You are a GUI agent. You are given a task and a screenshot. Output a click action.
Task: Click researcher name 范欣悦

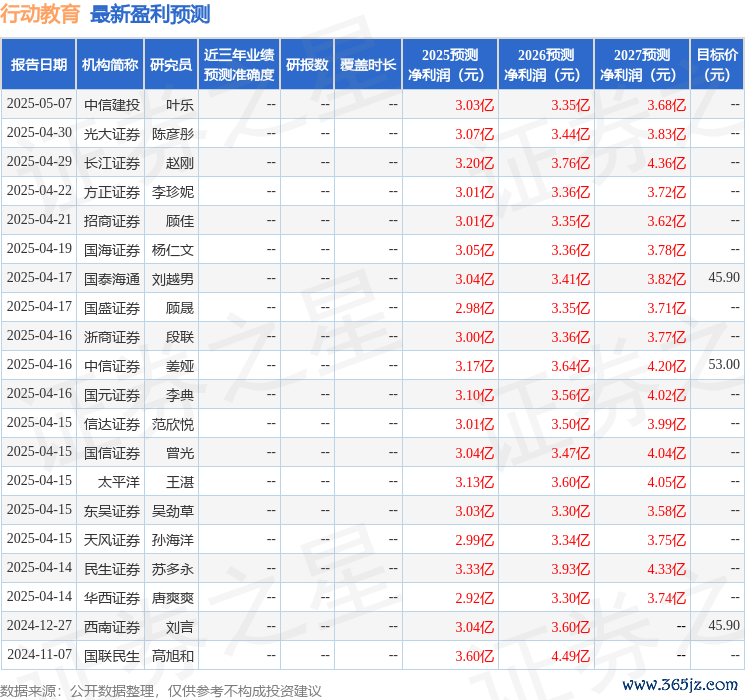tap(173, 424)
